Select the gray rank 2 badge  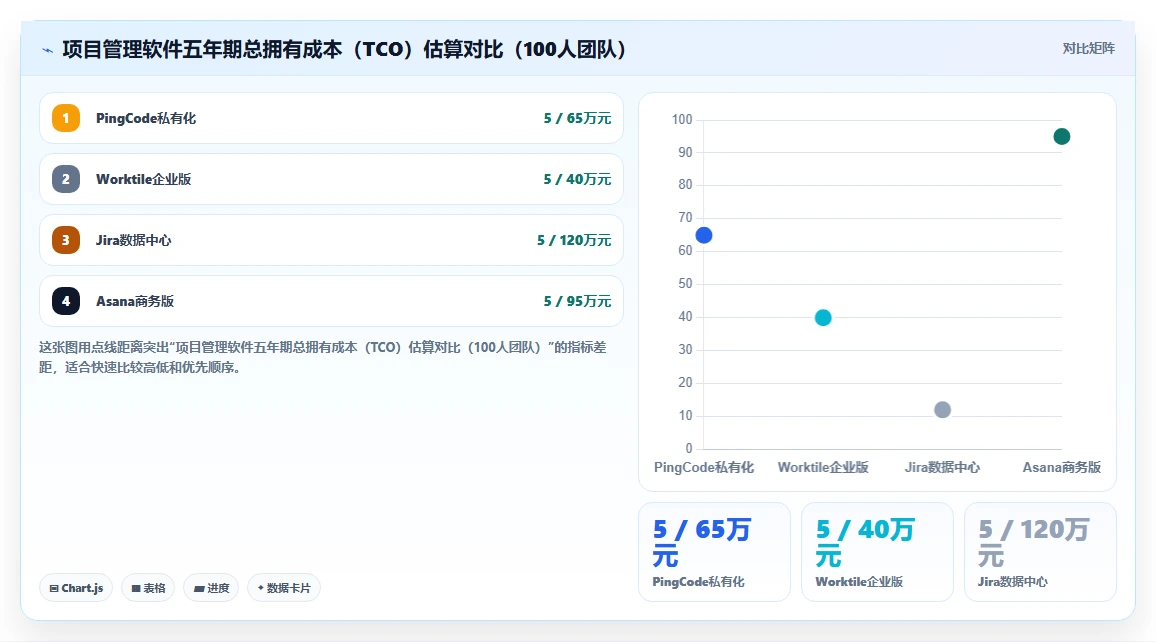[x=66, y=179]
